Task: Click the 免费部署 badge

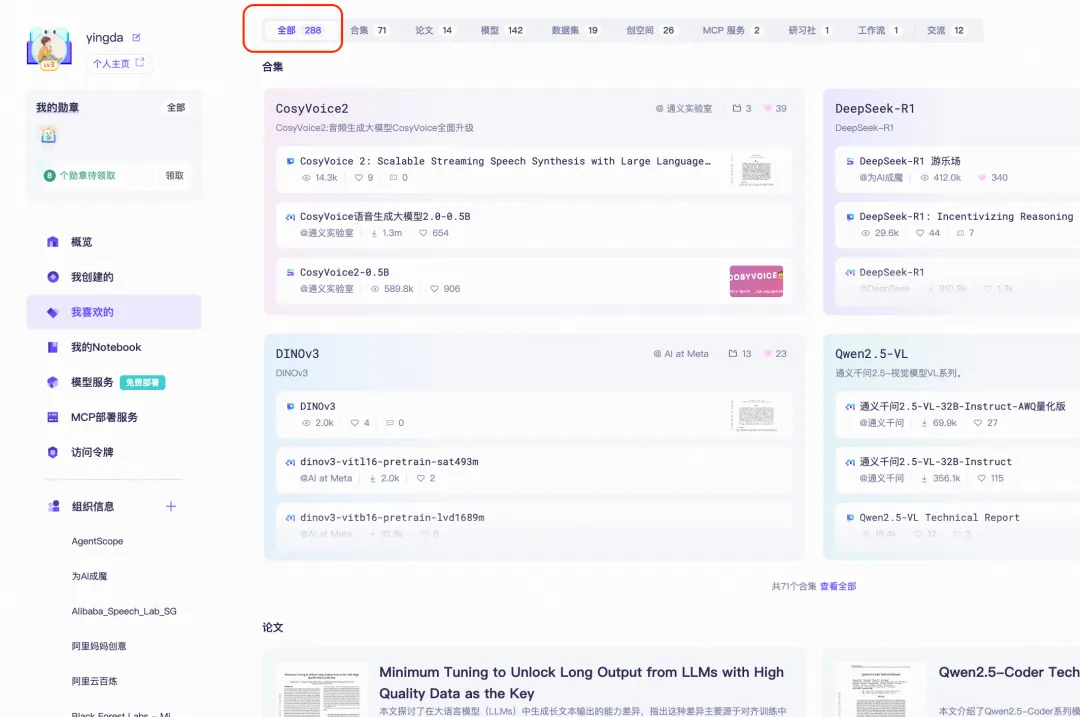Action: tap(143, 382)
